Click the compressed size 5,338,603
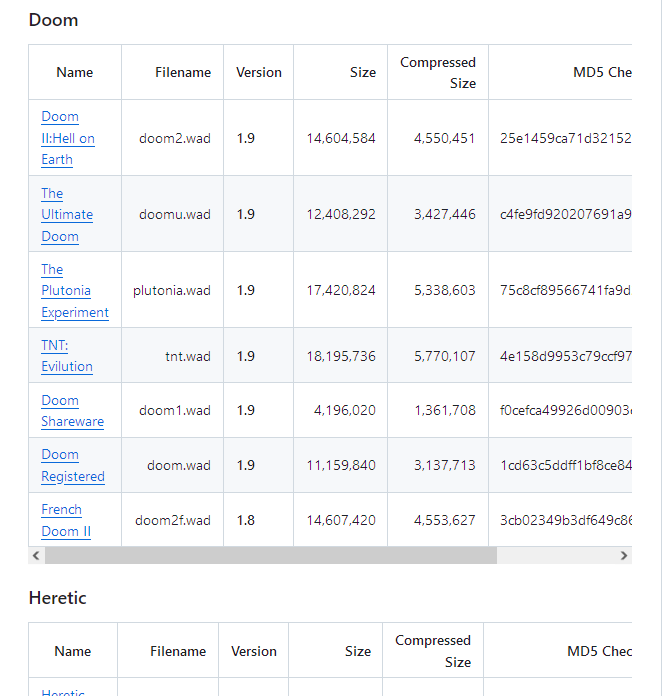Screen dimensions: 663x696 click(x=445, y=290)
